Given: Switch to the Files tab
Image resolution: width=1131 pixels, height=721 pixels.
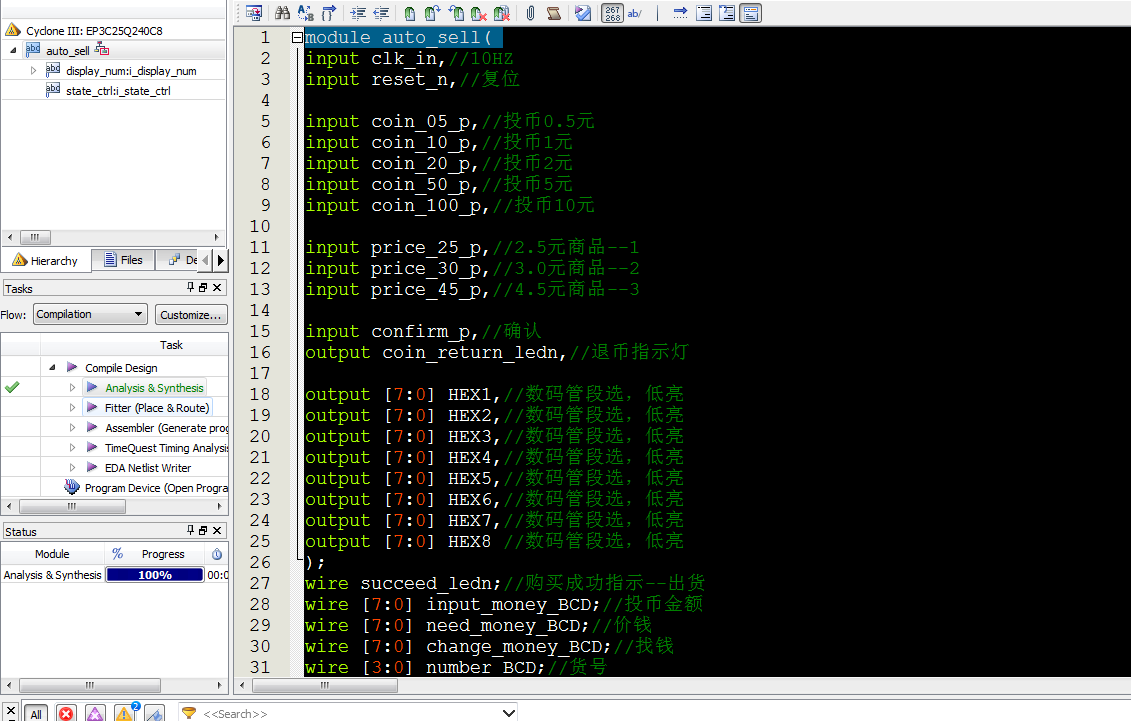Looking at the screenshot, I should [x=123, y=260].
